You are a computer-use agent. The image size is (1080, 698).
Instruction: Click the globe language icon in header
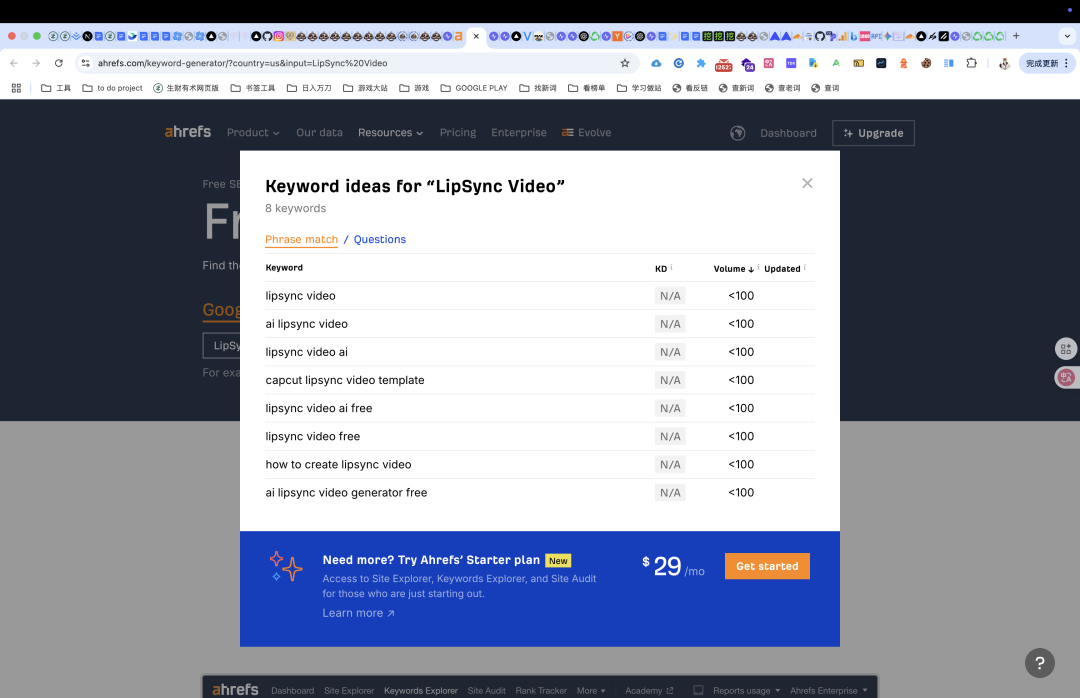[738, 133]
